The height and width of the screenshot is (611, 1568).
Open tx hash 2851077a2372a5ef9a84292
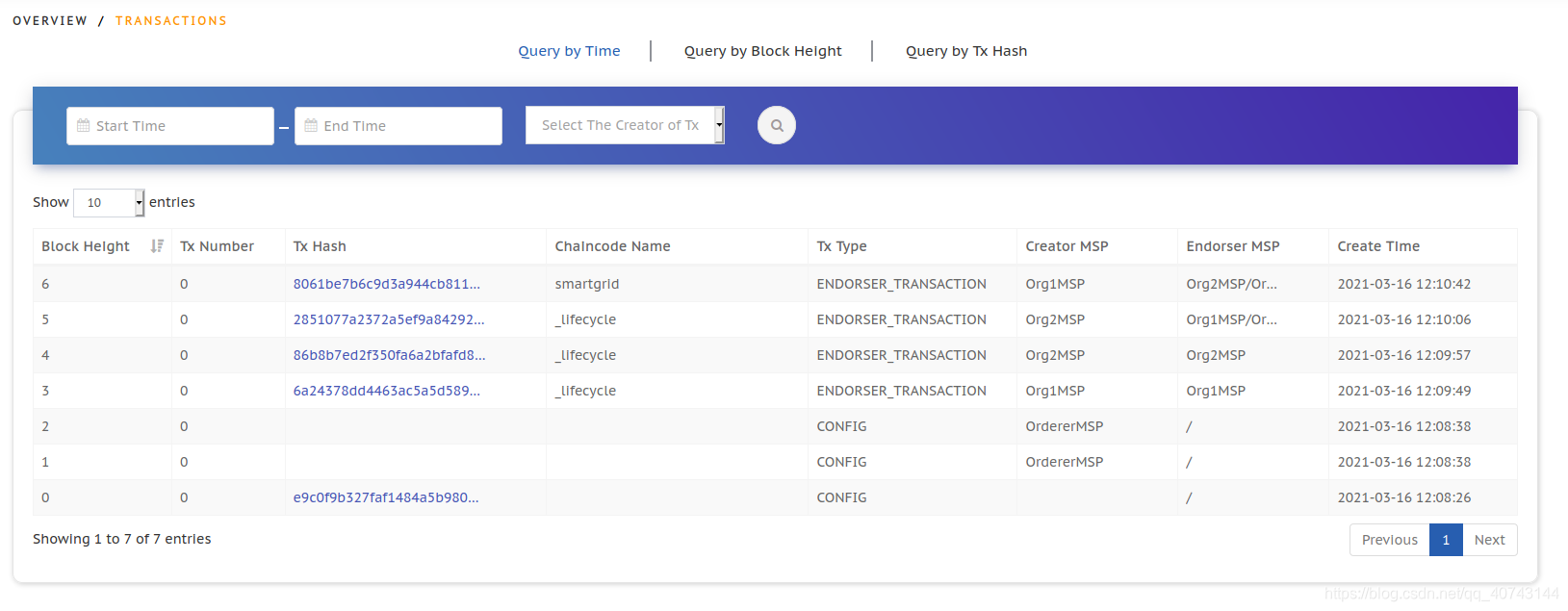pos(389,319)
